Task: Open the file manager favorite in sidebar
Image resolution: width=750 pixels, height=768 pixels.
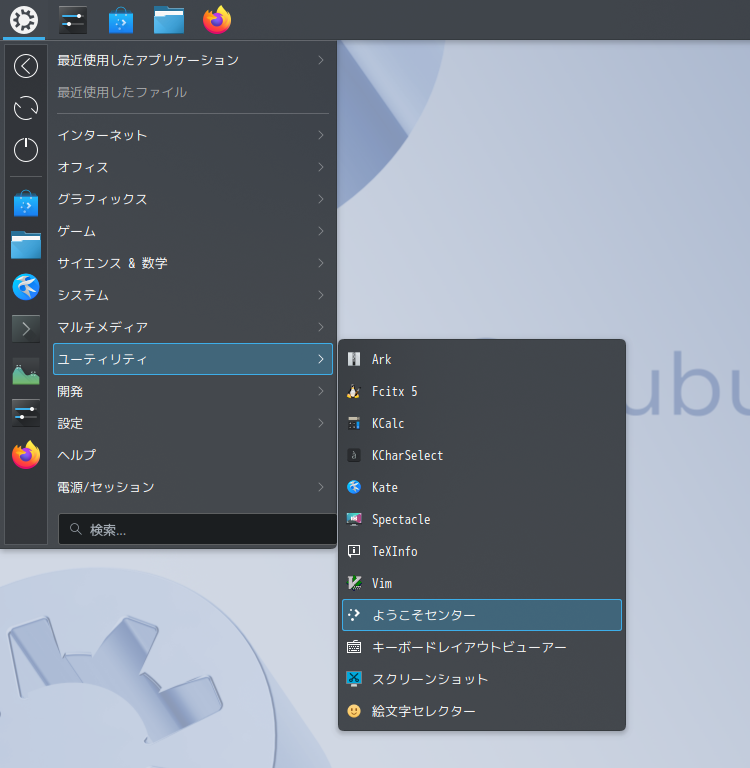Action: tap(26, 245)
